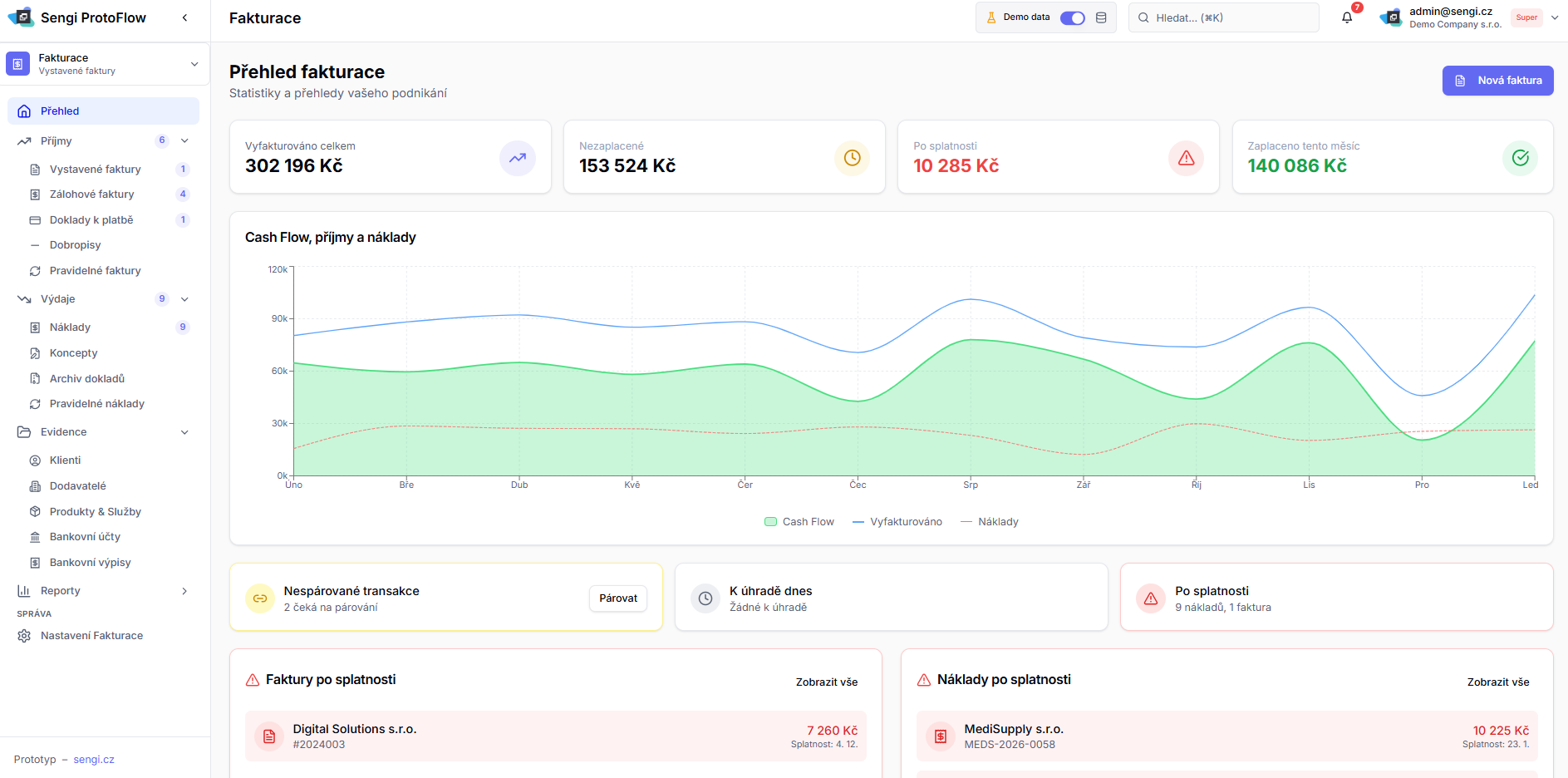Collapse the Příjmy sidebar section
Viewport: 1568px width, 778px height.
click(184, 141)
